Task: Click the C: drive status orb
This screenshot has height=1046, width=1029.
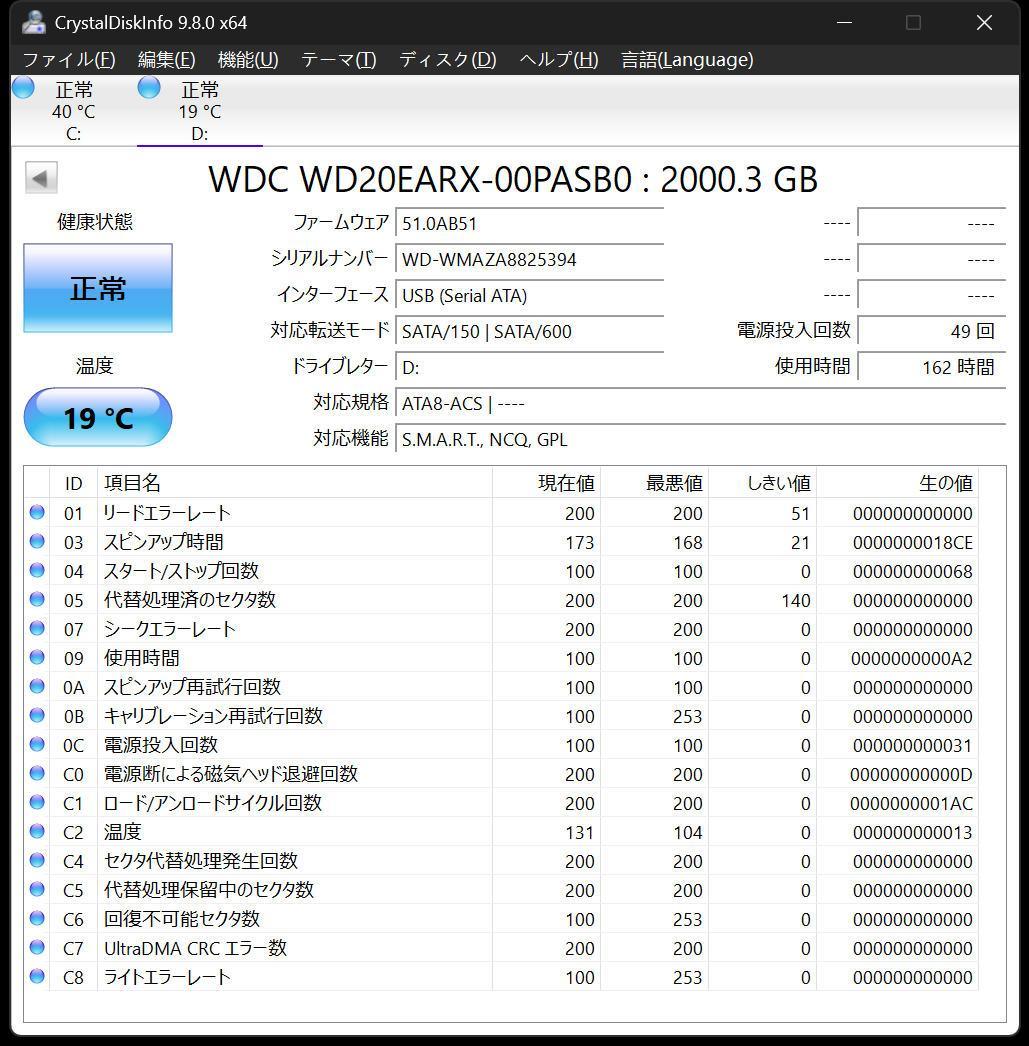Action: [x=23, y=87]
